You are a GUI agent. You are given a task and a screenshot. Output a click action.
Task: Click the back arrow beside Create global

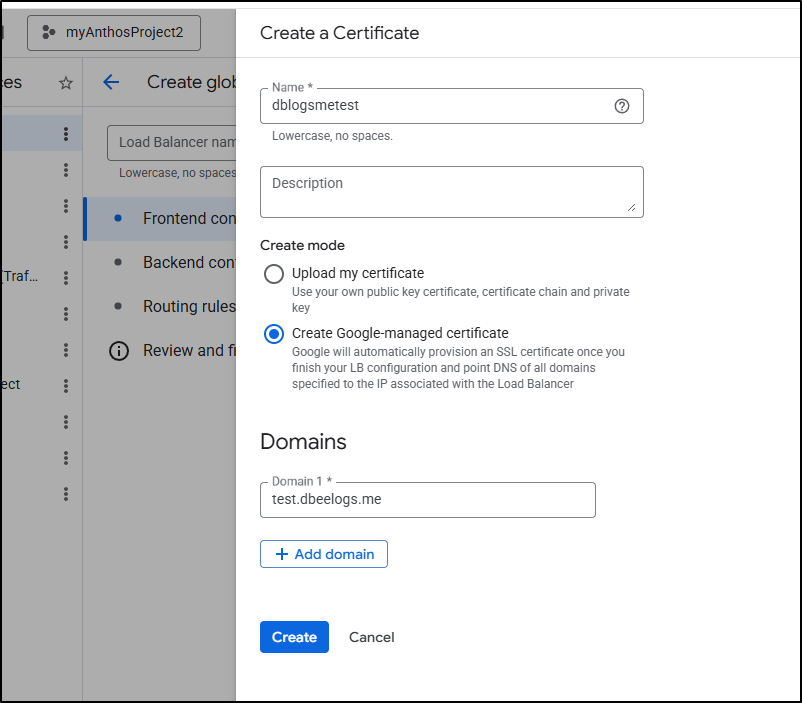coord(111,82)
